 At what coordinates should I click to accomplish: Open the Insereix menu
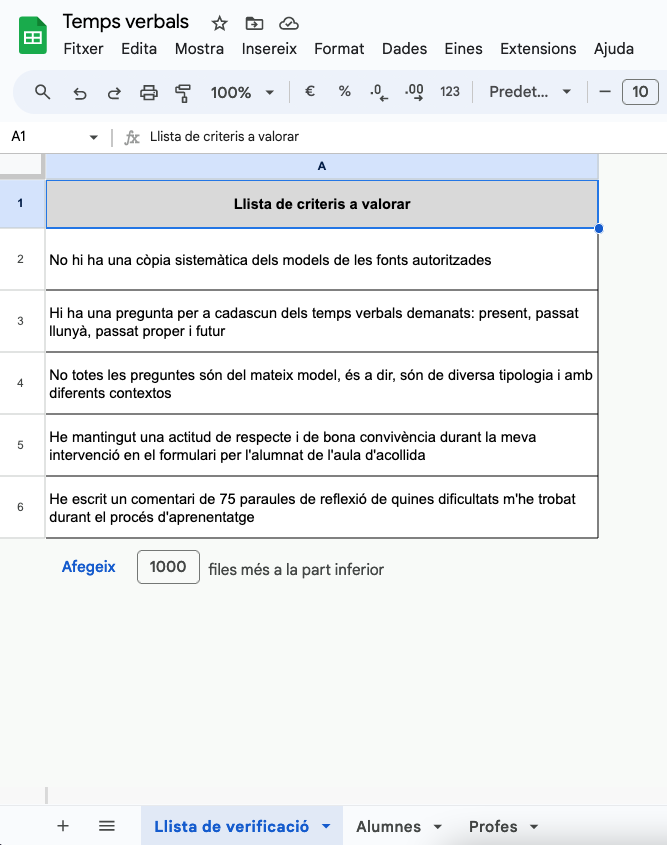click(x=269, y=48)
